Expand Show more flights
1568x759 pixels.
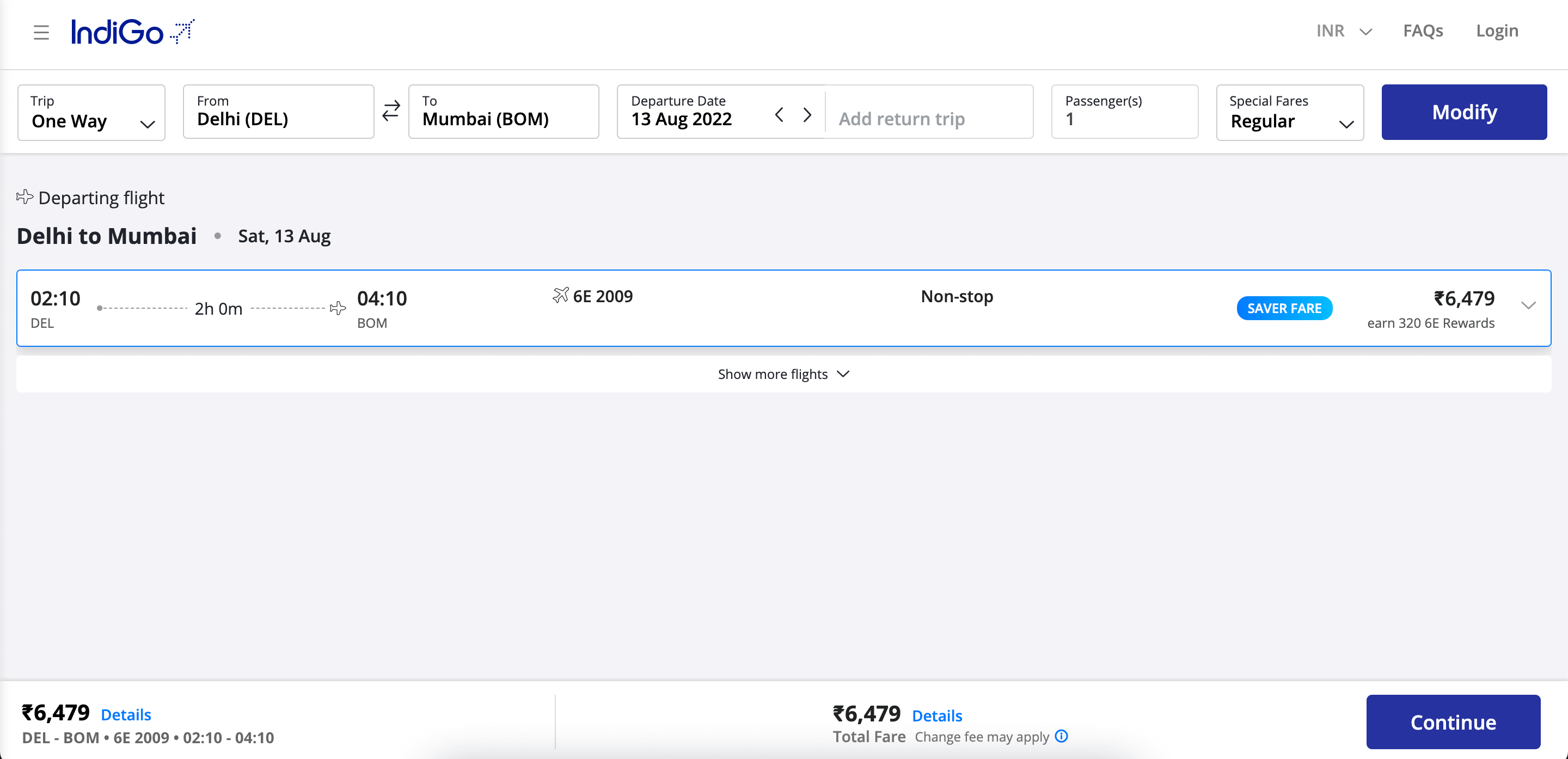[783, 374]
